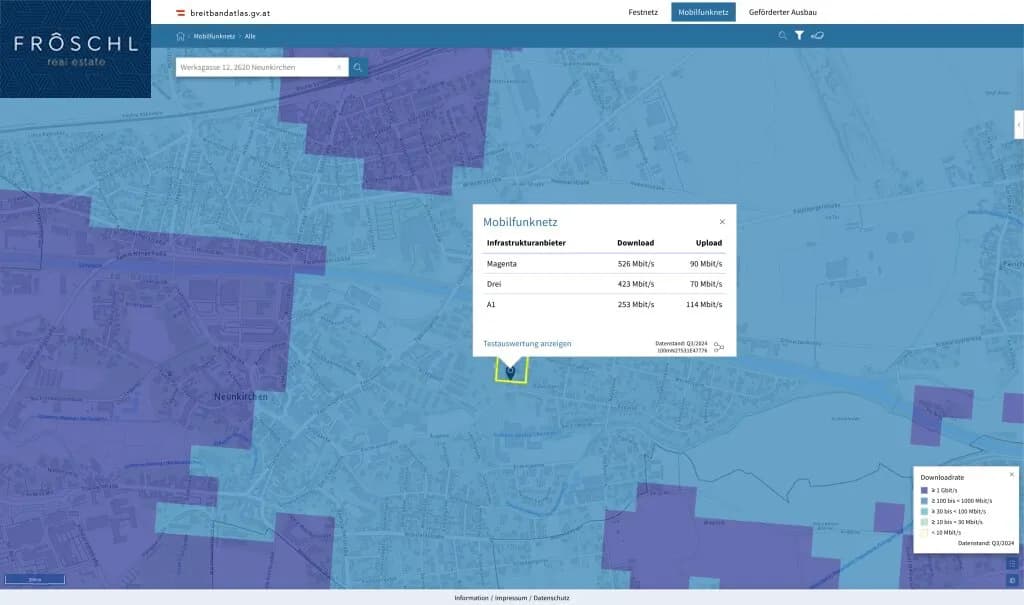This screenshot has height=605, width=1024.
Task: Open the Information footer link
Action: click(472, 598)
